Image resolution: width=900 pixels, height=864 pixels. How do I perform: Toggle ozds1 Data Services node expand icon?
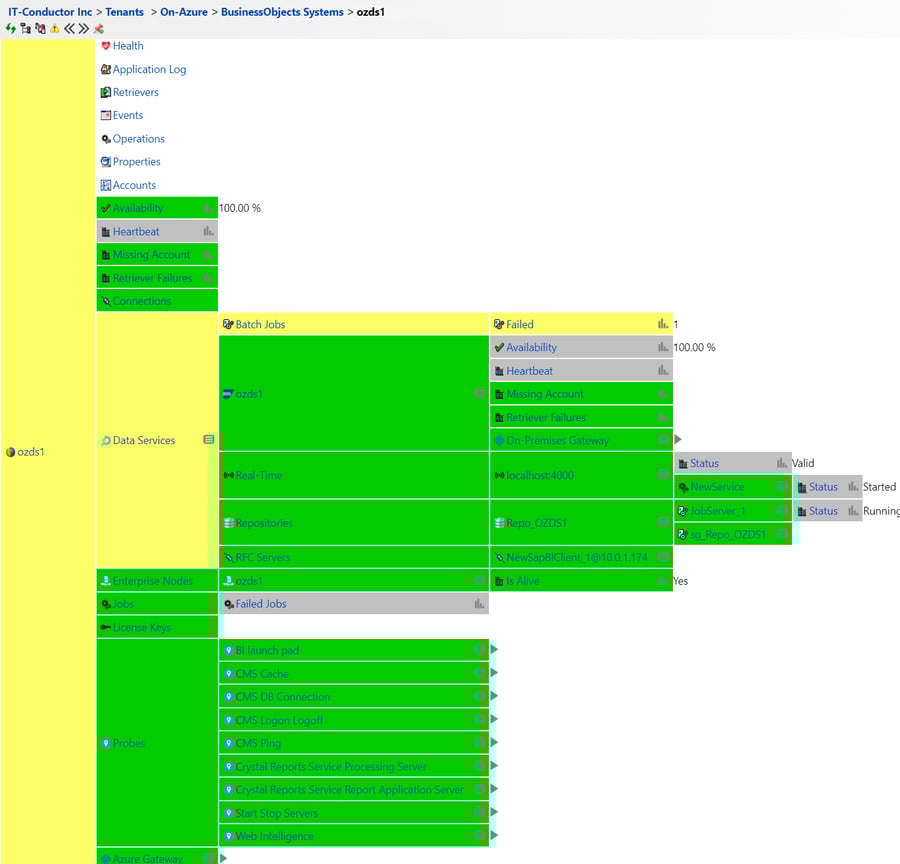(x=480, y=393)
